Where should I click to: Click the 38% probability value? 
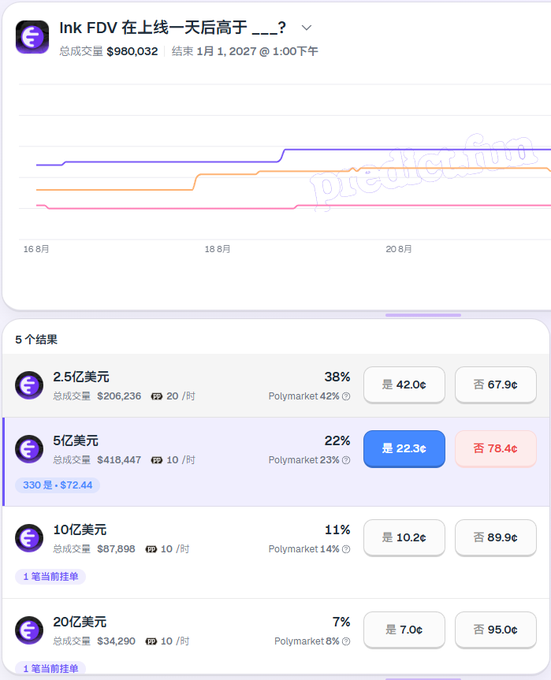337,377
